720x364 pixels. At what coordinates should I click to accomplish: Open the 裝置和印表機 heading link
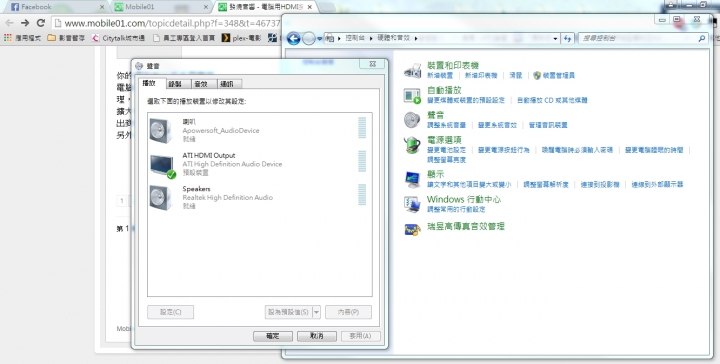click(x=453, y=66)
